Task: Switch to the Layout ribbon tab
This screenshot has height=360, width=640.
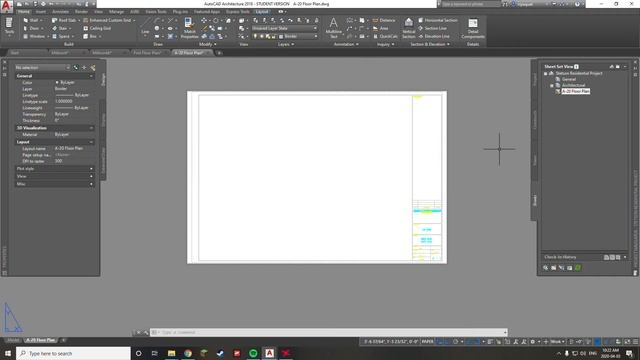Action: click(262, 12)
